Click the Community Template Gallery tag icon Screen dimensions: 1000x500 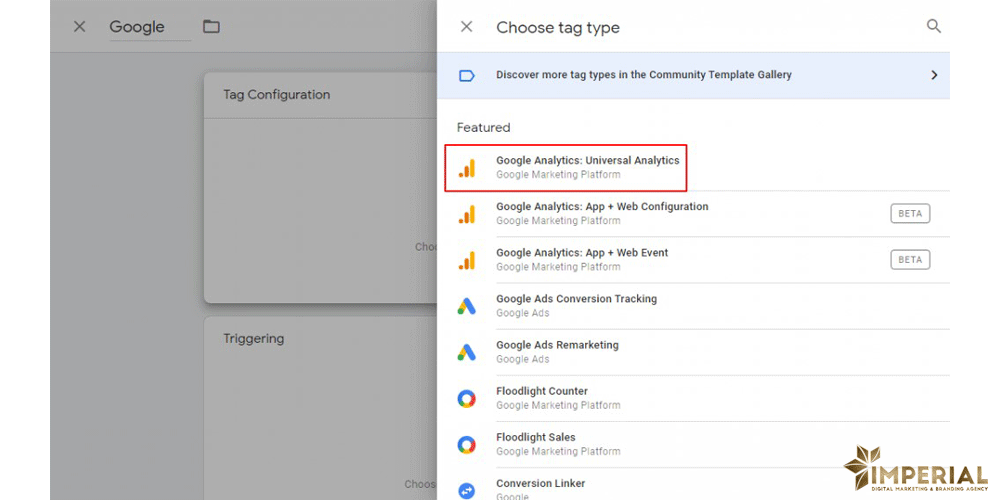pos(466,75)
